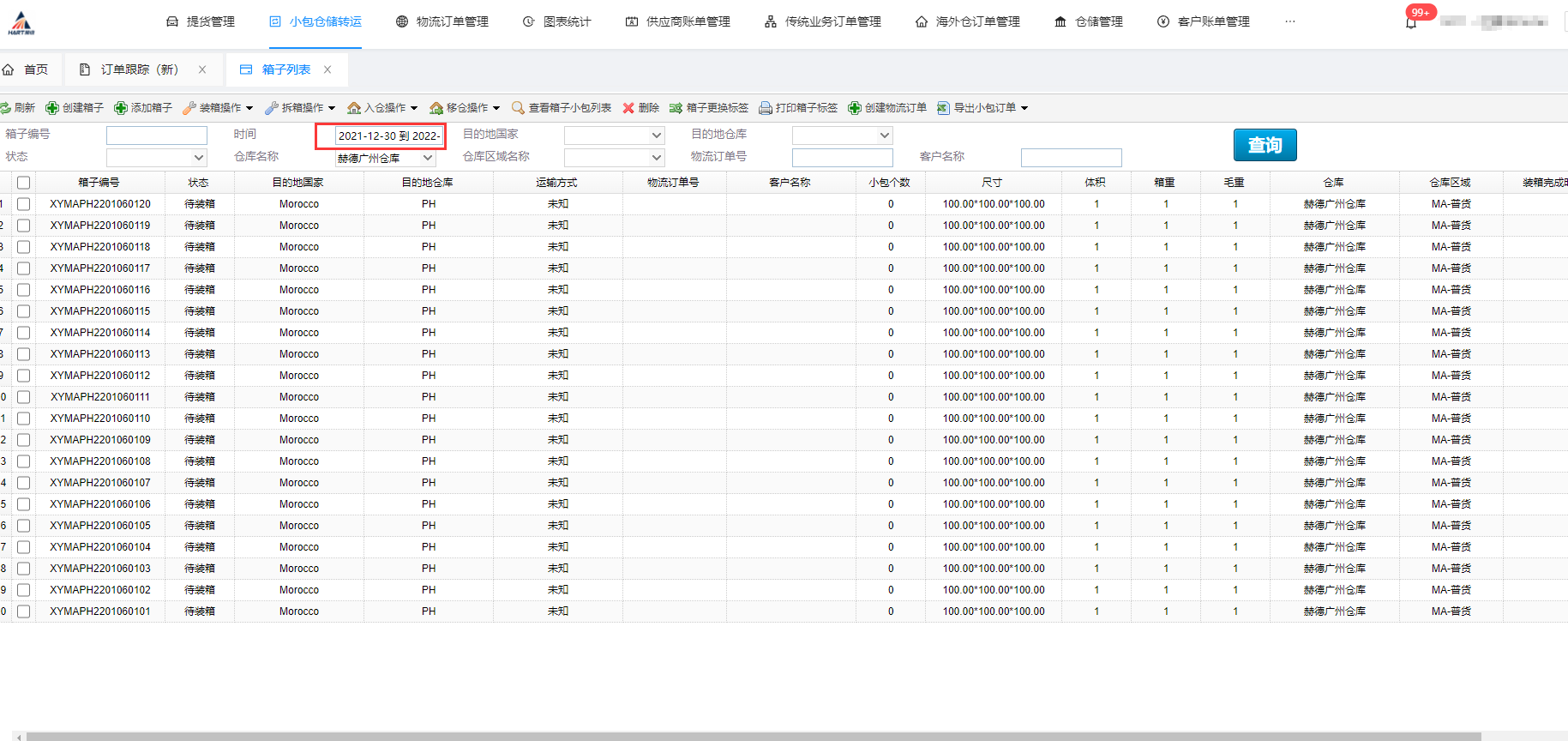
Task: Click the refresh (刷新) toolbar icon
Action: pos(6,108)
